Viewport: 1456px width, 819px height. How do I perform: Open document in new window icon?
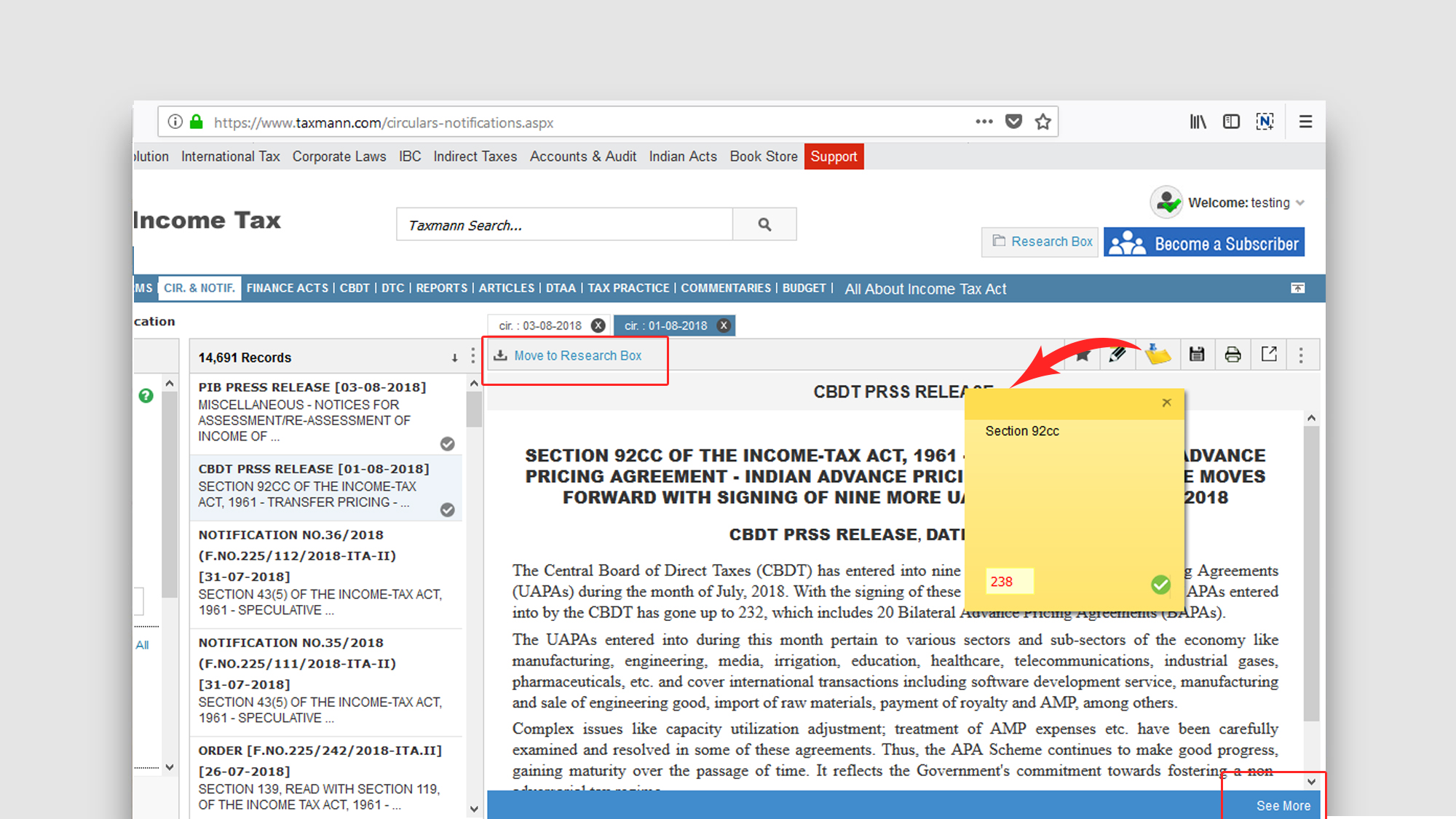1269,355
